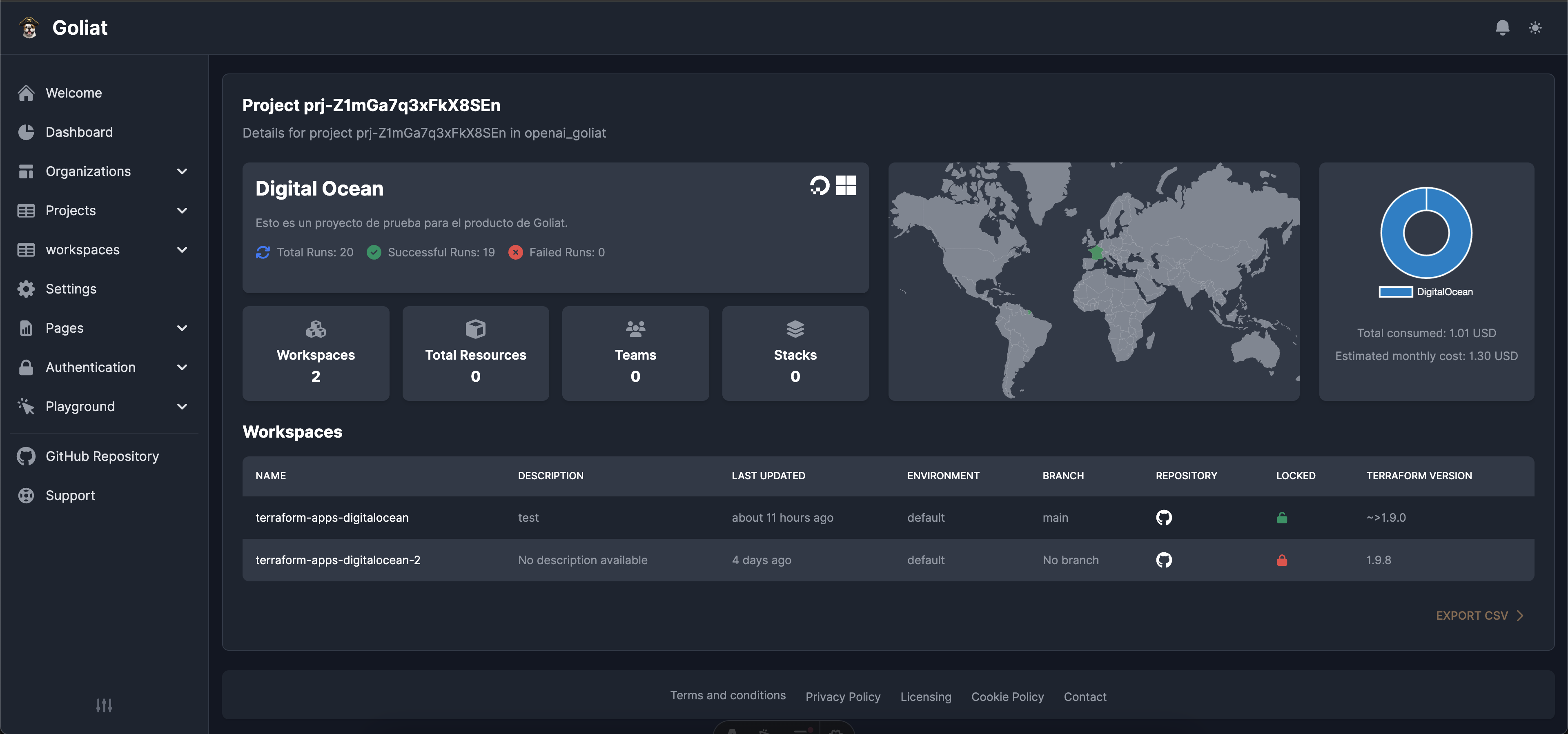Click the Total Runs refresh icon
This screenshot has width=1568, height=734.
pos(262,252)
